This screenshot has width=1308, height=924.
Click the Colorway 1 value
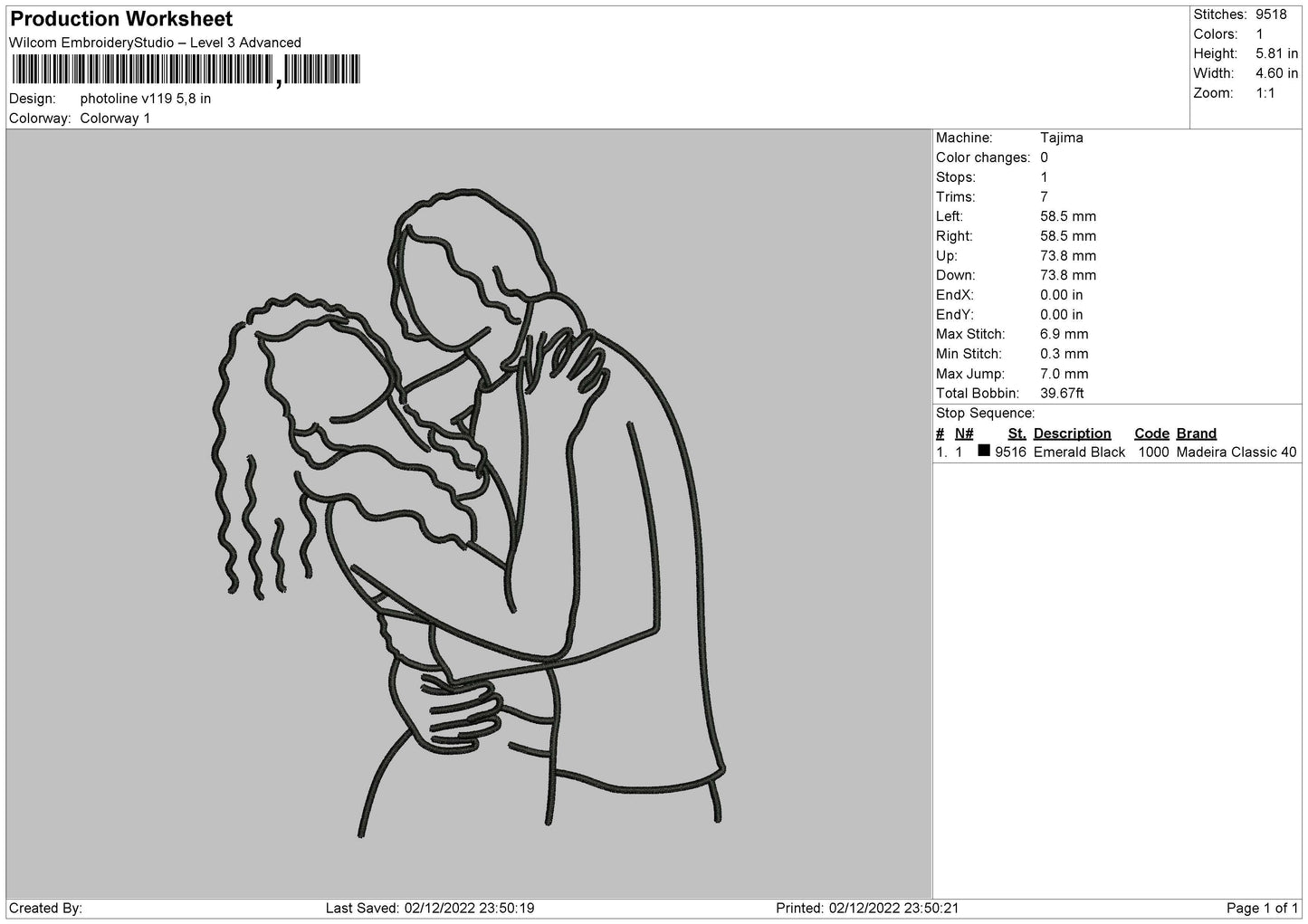pyautogui.click(x=115, y=119)
